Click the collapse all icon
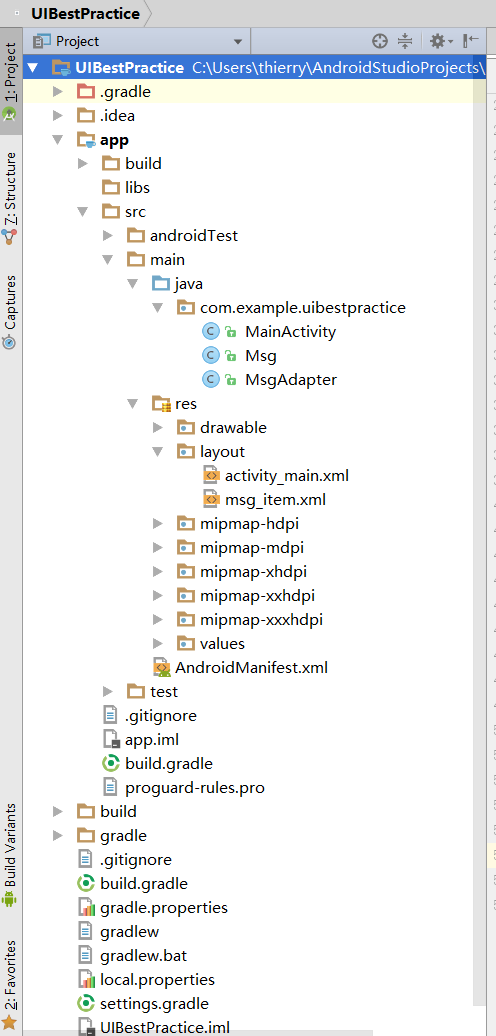Viewport: 496px width, 1036px height. pos(405,42)
